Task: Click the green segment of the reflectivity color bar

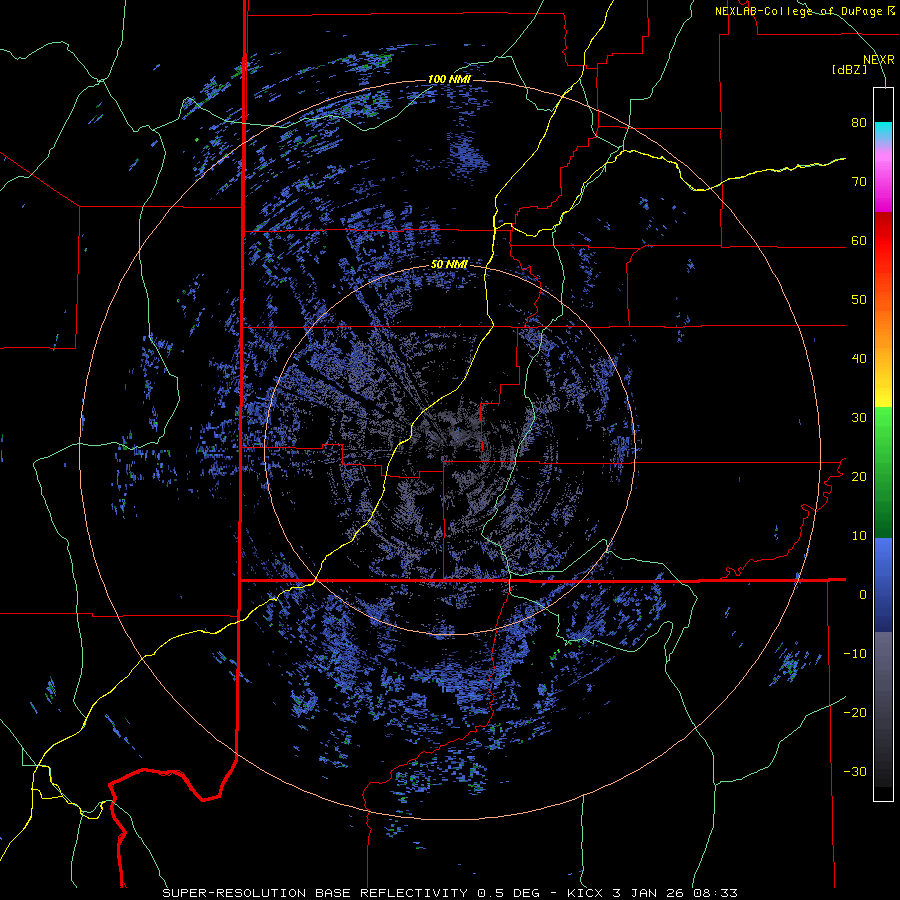Action: point(883,472)
